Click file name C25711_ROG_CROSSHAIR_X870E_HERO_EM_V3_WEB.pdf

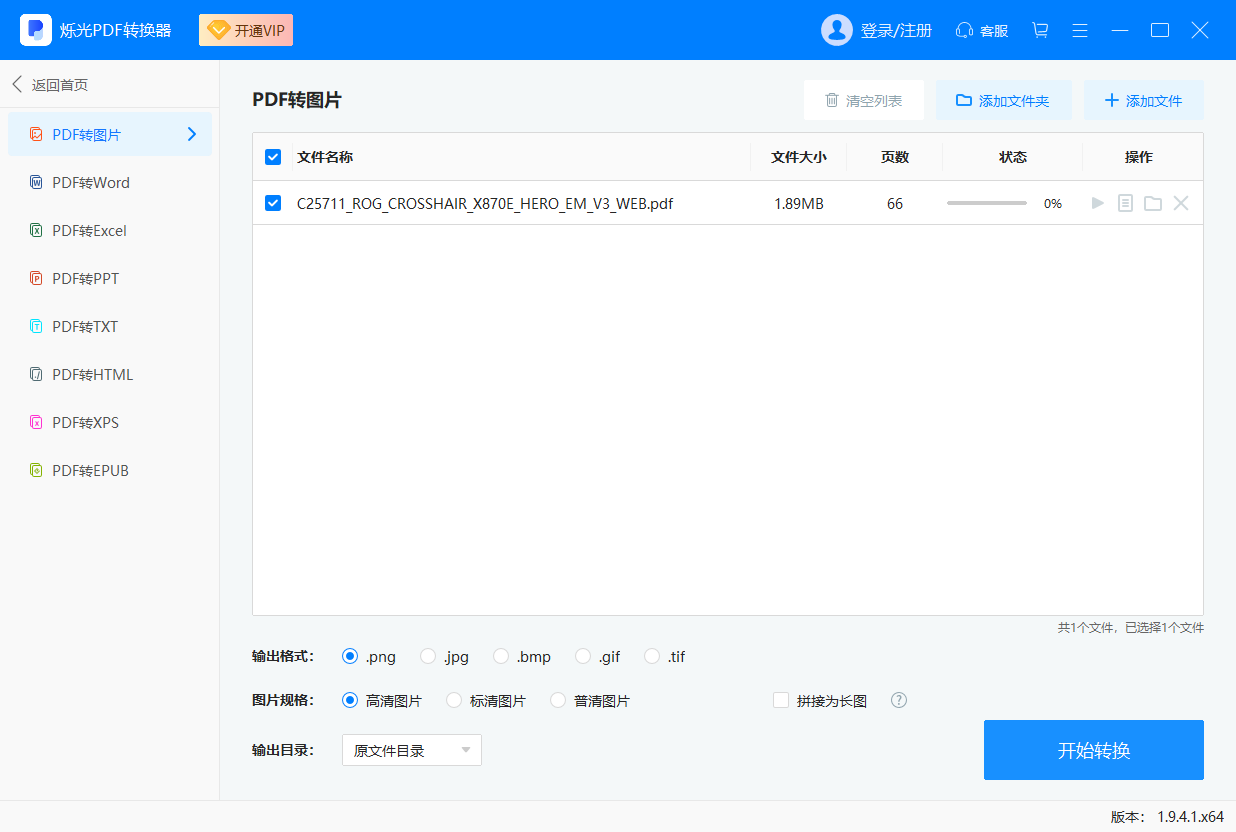click(485, 204)
